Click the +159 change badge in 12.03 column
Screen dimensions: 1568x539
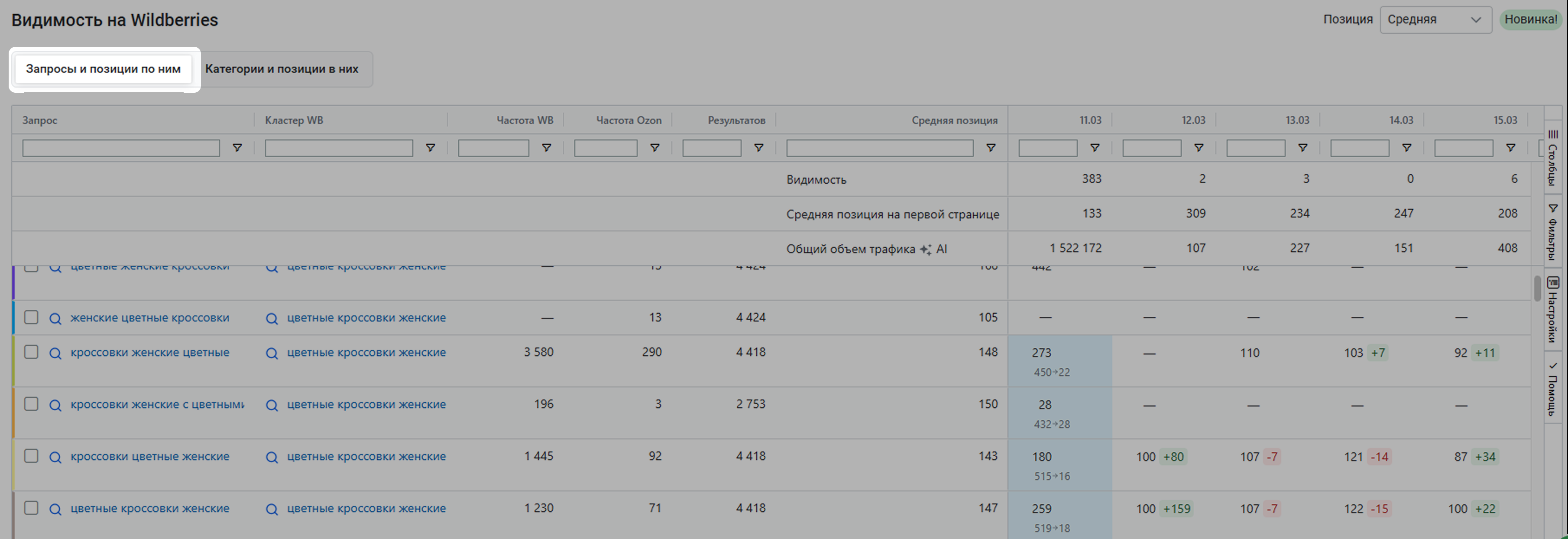(1176, 509)
